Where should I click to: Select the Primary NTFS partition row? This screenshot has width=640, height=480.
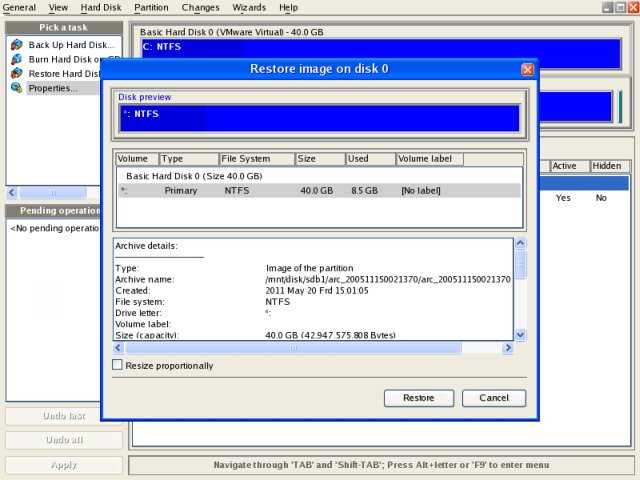point(320,191)
